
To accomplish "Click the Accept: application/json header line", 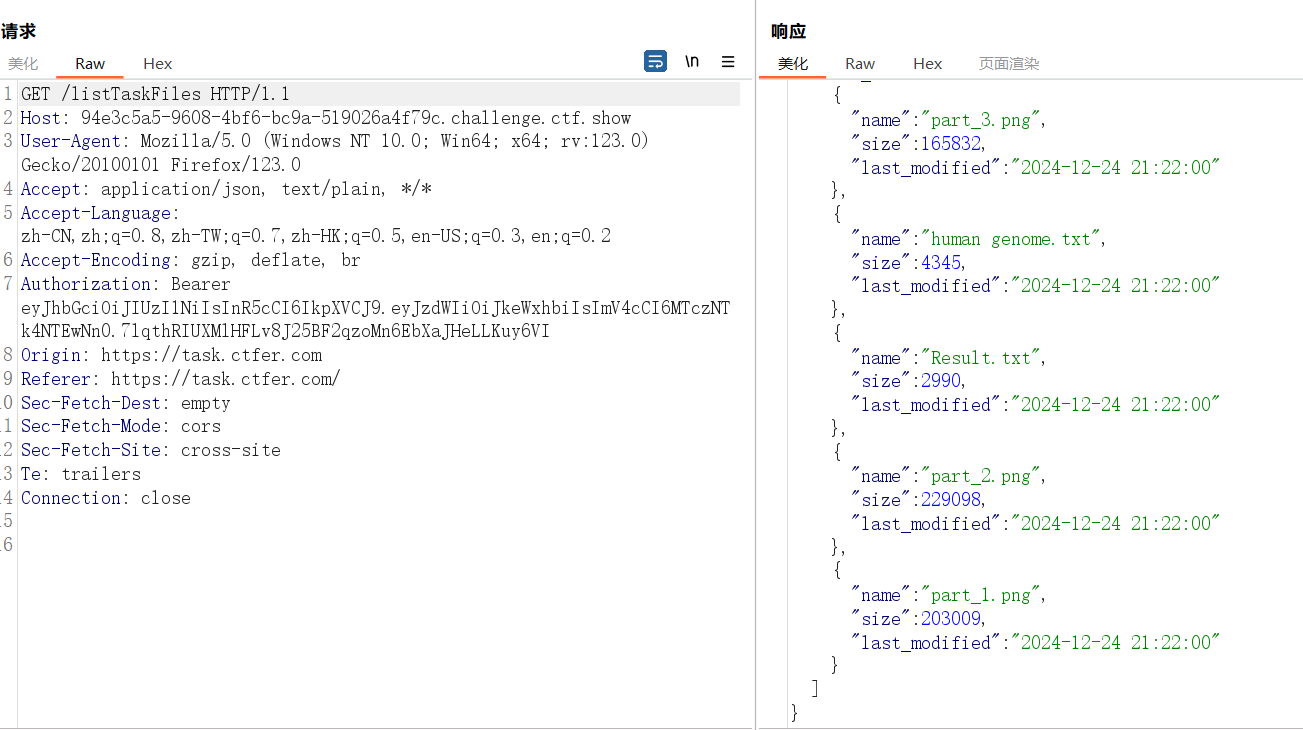I will point(226,189).
